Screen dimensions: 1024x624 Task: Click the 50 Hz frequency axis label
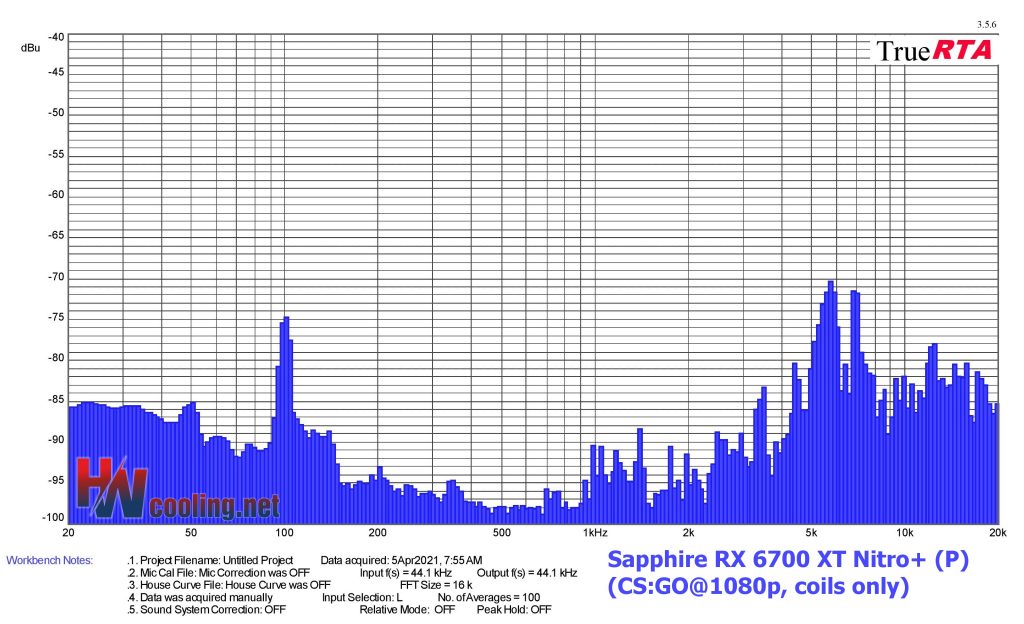point(191,533)
